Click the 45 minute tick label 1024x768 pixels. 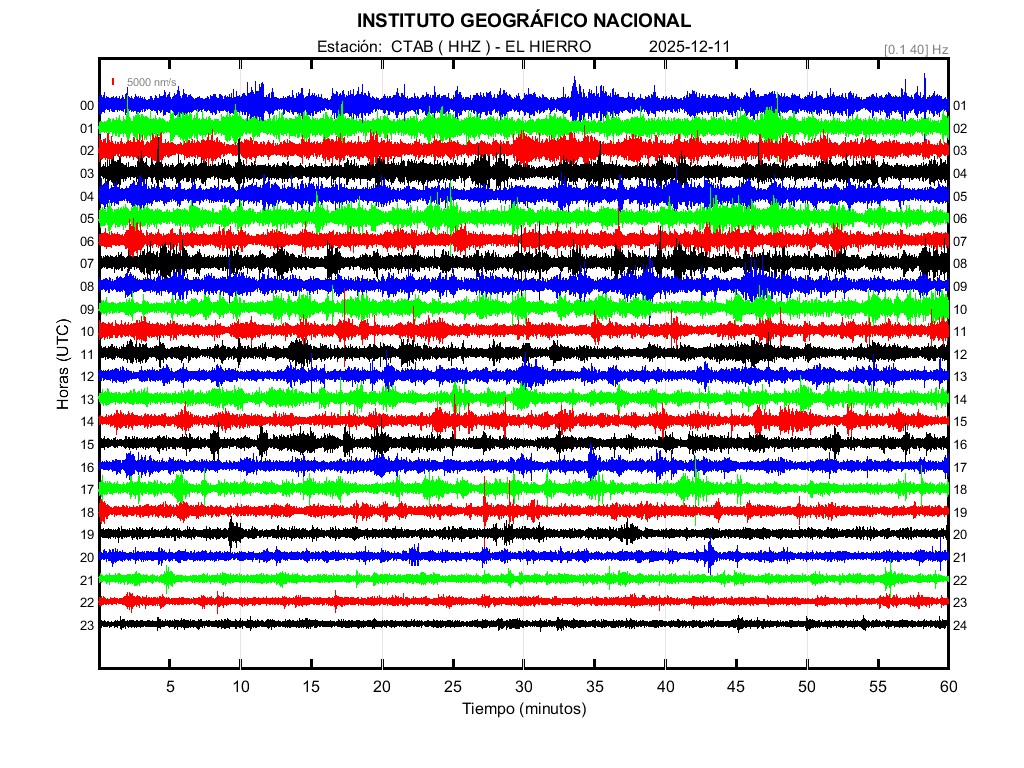(736, 687)
